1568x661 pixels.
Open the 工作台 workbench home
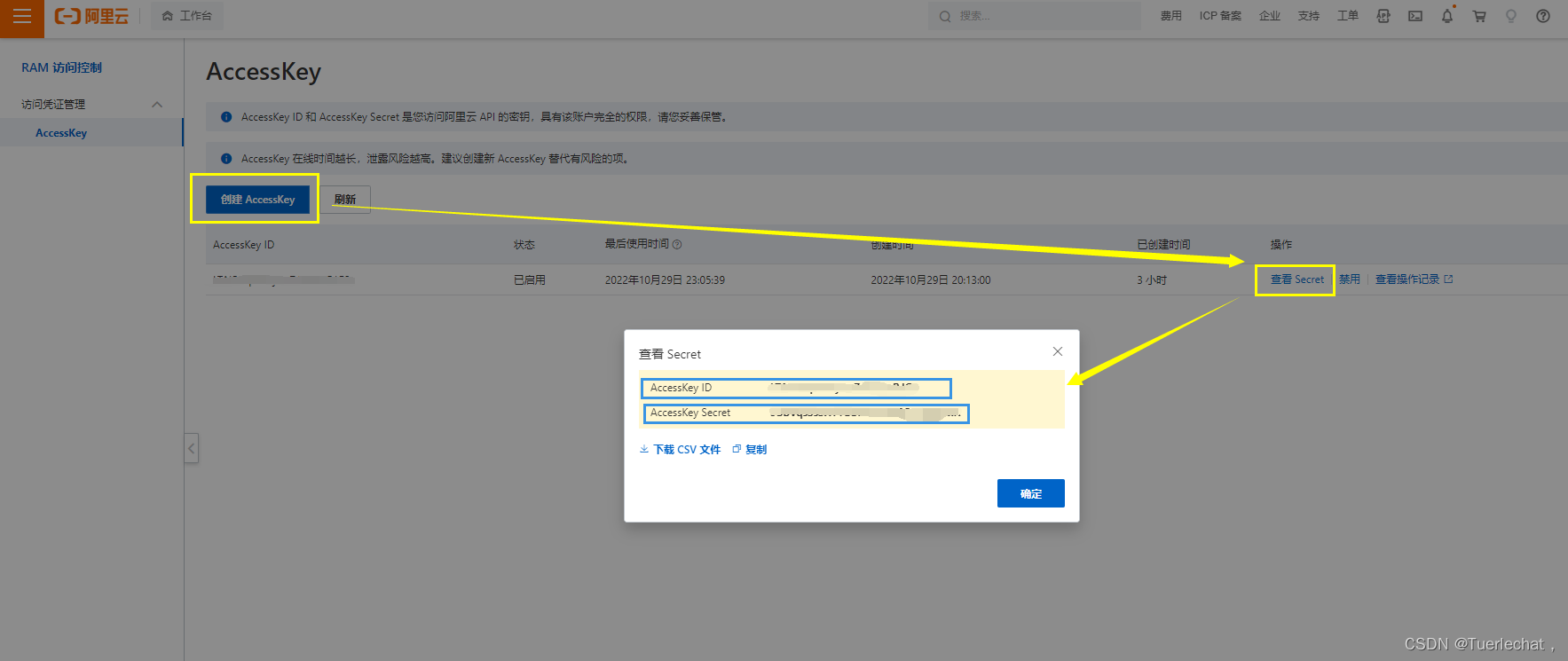click(187, 16)
